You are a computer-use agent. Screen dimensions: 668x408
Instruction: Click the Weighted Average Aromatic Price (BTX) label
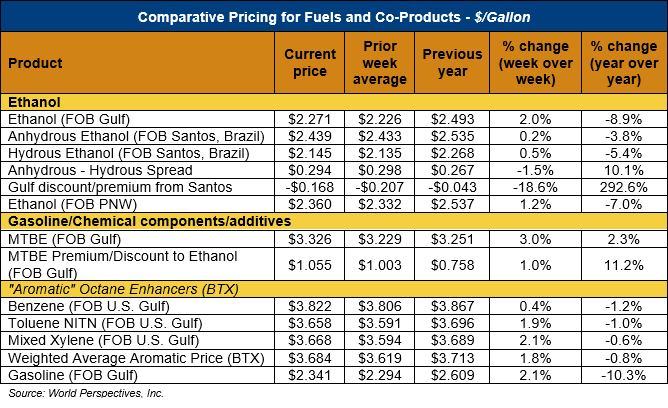(x=131, y=358)
